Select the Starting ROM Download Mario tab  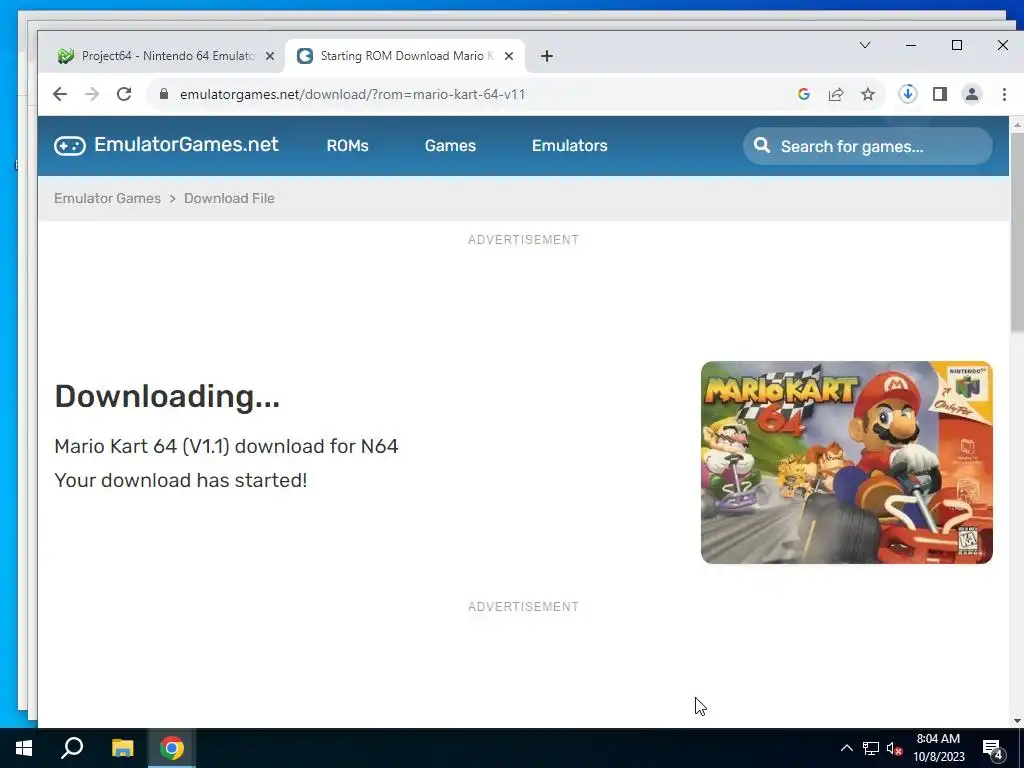click(x=405, y=56)
